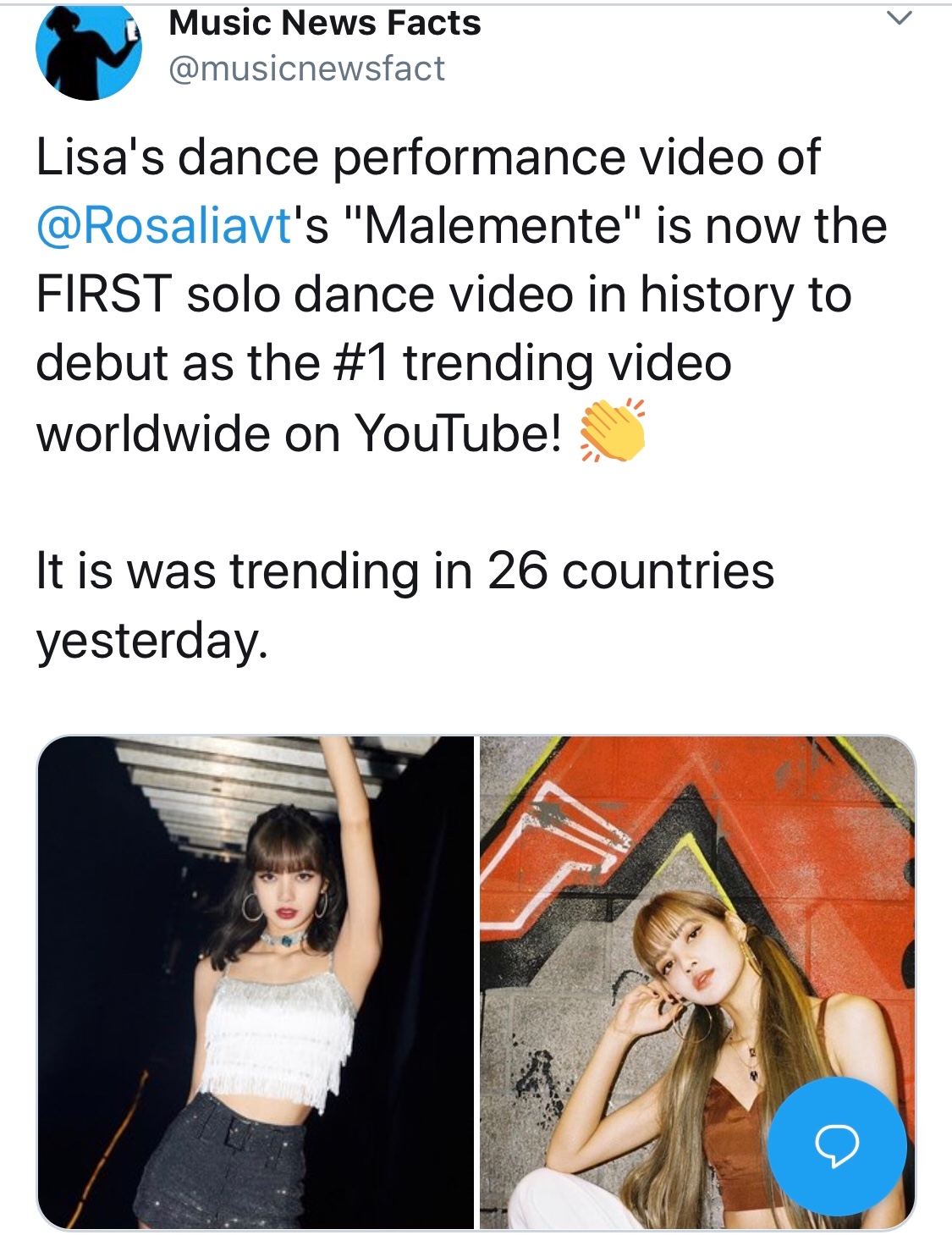Click the word "FIRST" in the tweet
Screen dimensions: 952x1235
[103, 295]
